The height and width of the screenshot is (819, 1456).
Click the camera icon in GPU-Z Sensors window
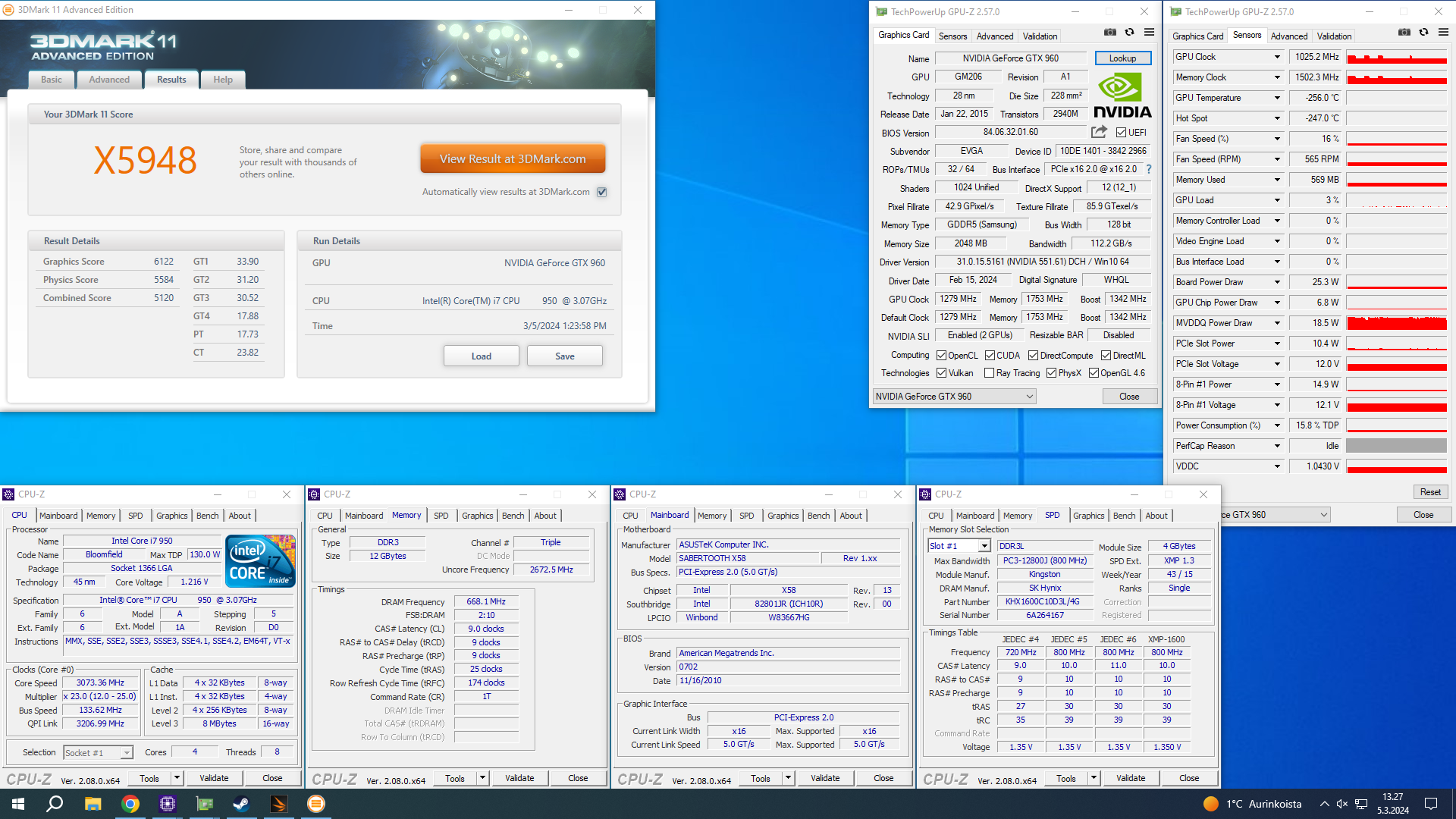(1404, 33)
